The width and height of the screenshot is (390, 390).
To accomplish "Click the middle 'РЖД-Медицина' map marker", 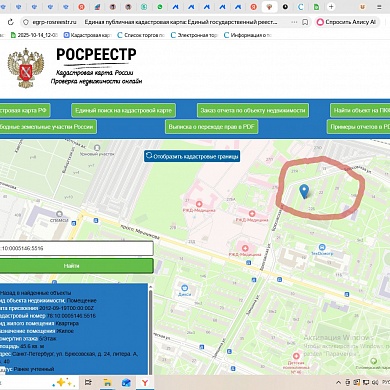I will pyautogui.click(x=252, y=214).
